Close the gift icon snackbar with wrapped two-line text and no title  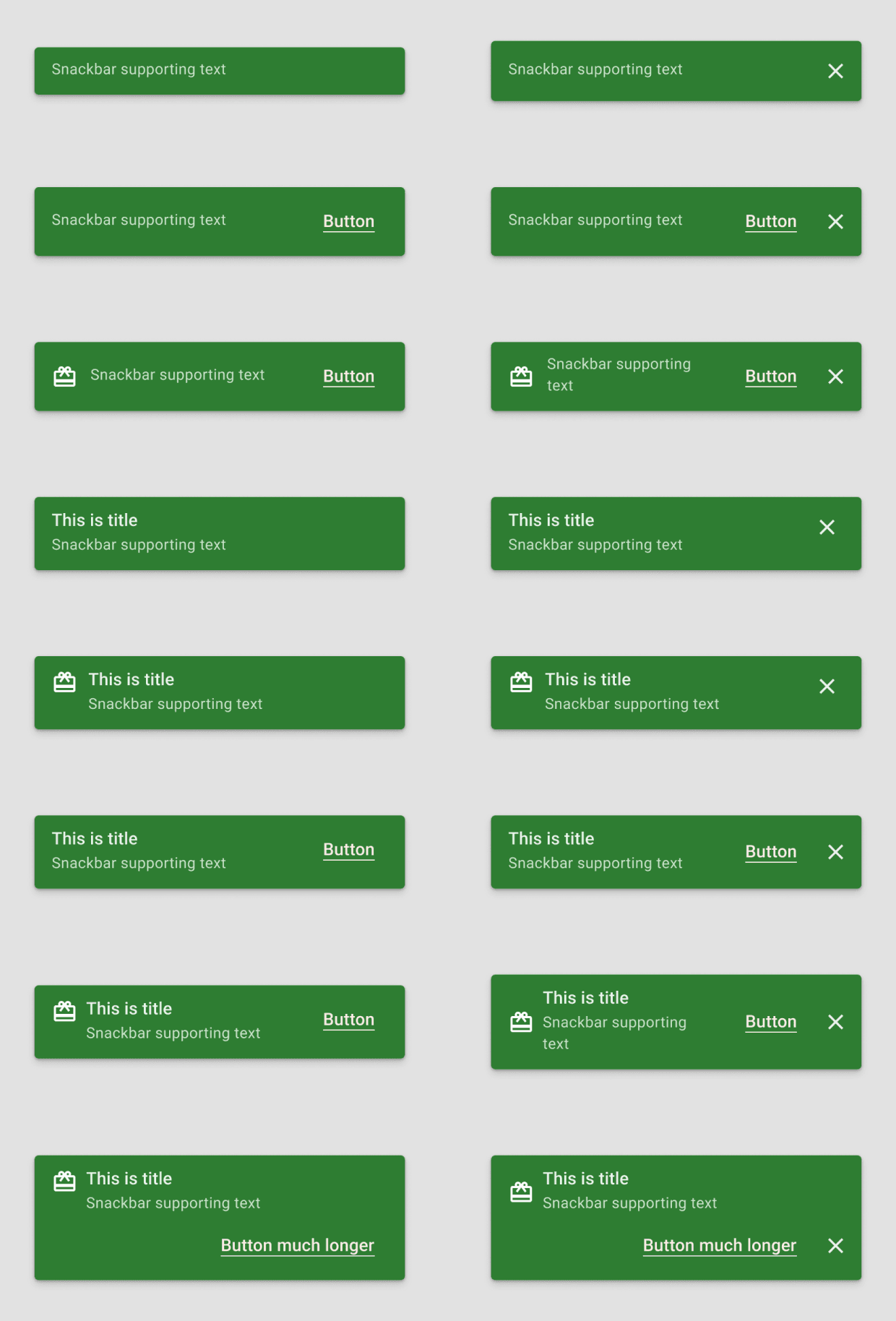835,376
